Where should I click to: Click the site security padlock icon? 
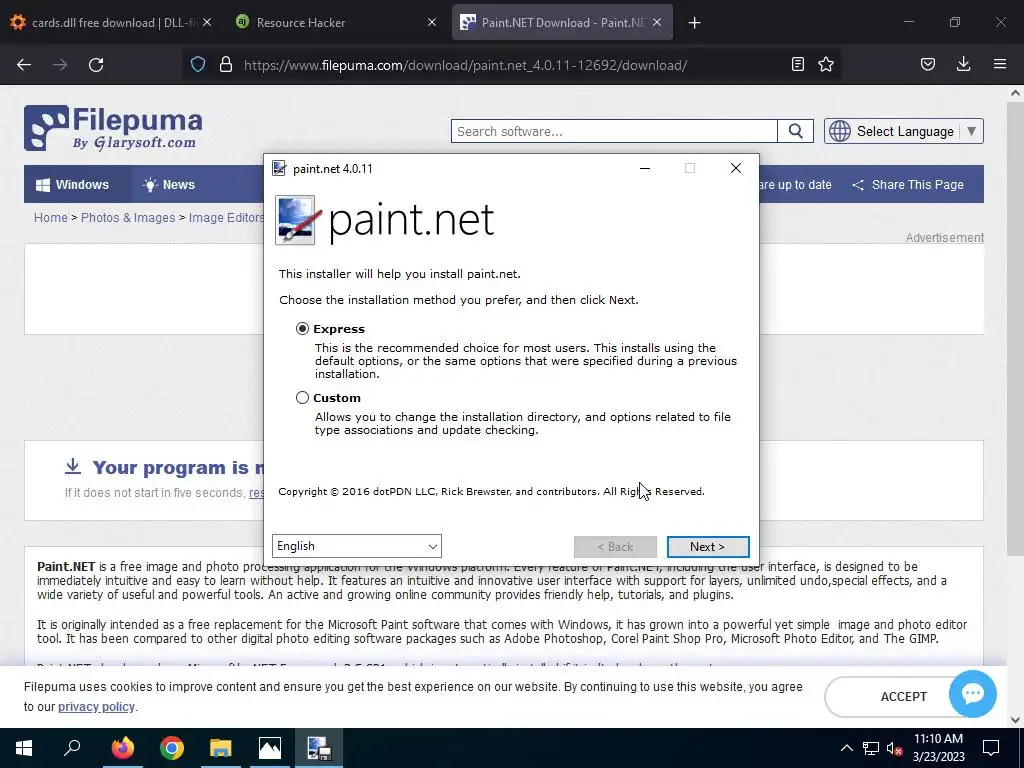[226, 65]
